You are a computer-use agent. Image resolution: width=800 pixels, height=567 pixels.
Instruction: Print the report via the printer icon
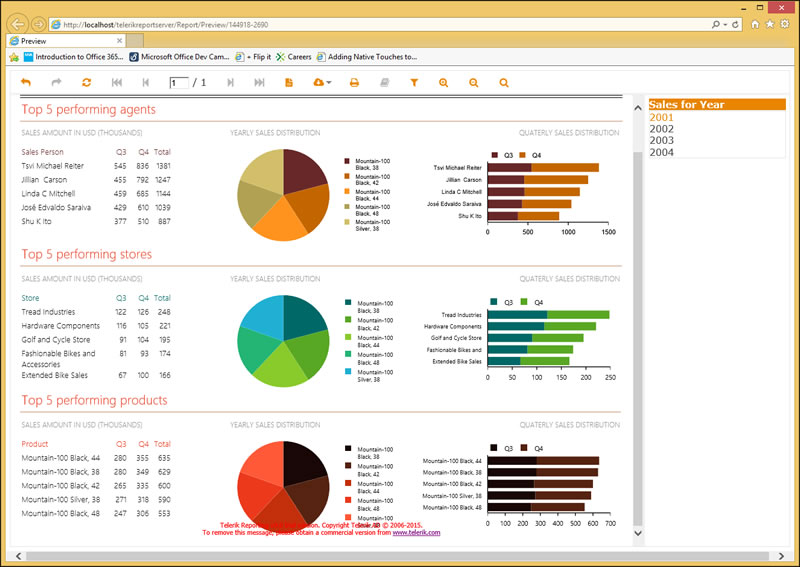pyautogui.click(x=354, y=82)
